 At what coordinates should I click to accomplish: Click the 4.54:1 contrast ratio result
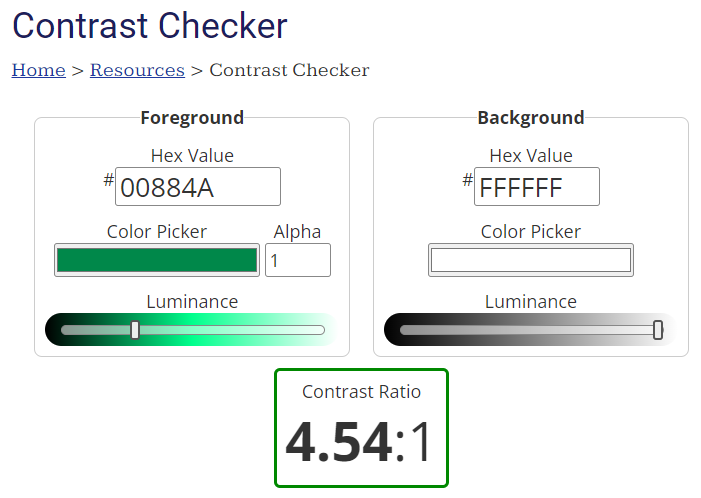point(361,442)
